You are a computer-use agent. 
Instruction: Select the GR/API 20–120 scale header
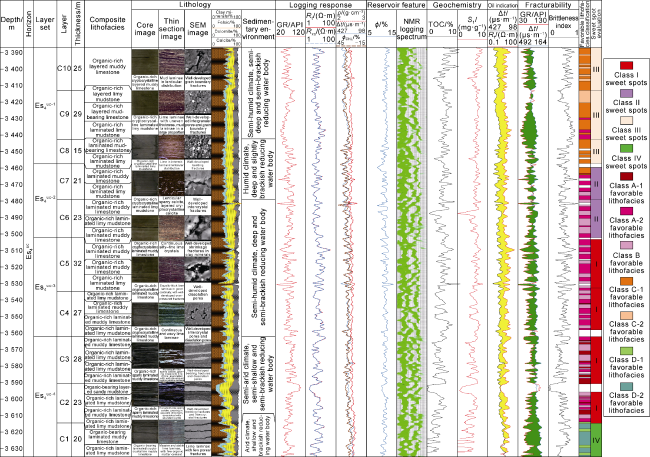click(290, 28)
